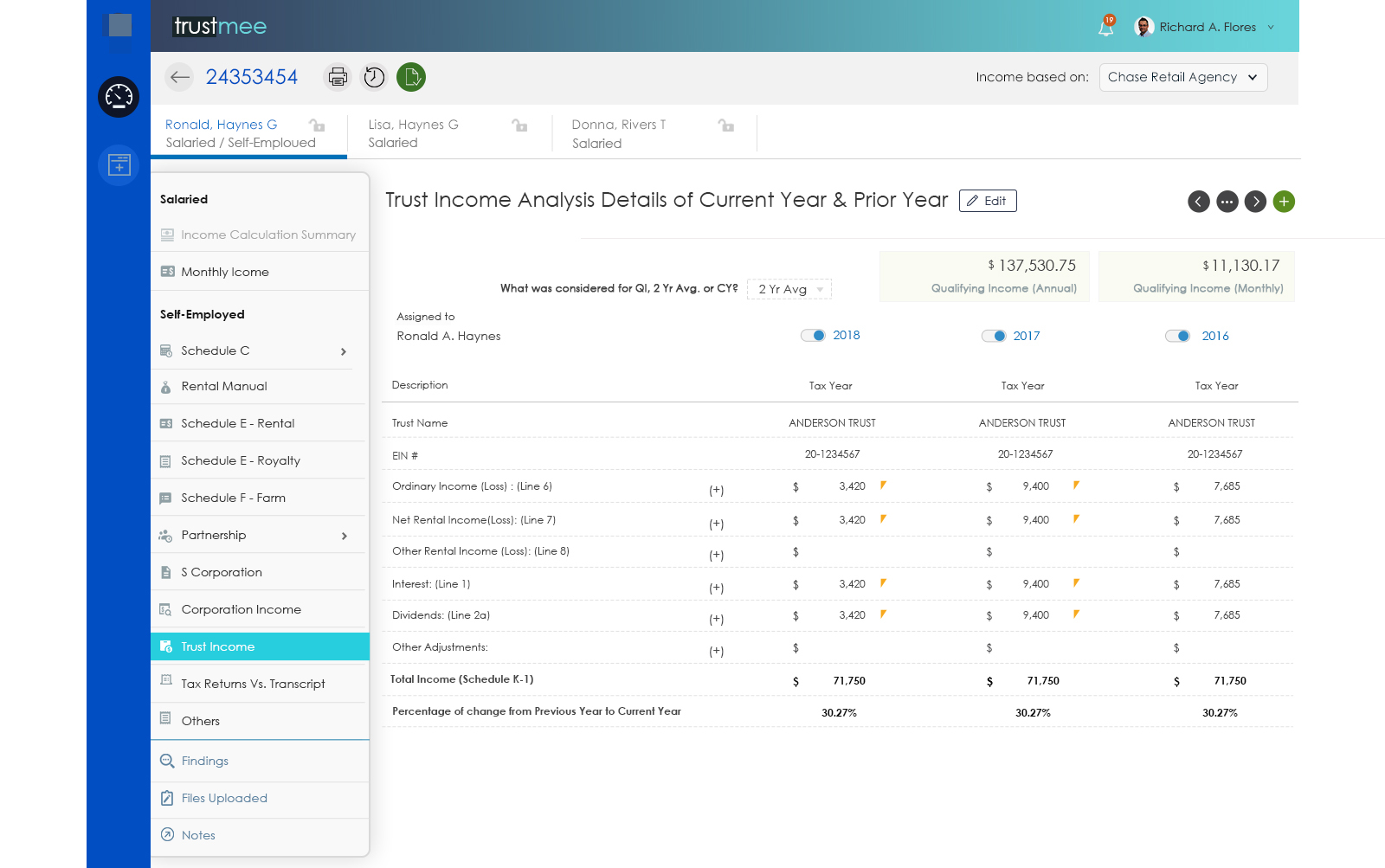Image resolution: width=1385 pixels, height=868 pixels.
Task: Click (+) next to Ordinary Income row
Action: point(717,490)
